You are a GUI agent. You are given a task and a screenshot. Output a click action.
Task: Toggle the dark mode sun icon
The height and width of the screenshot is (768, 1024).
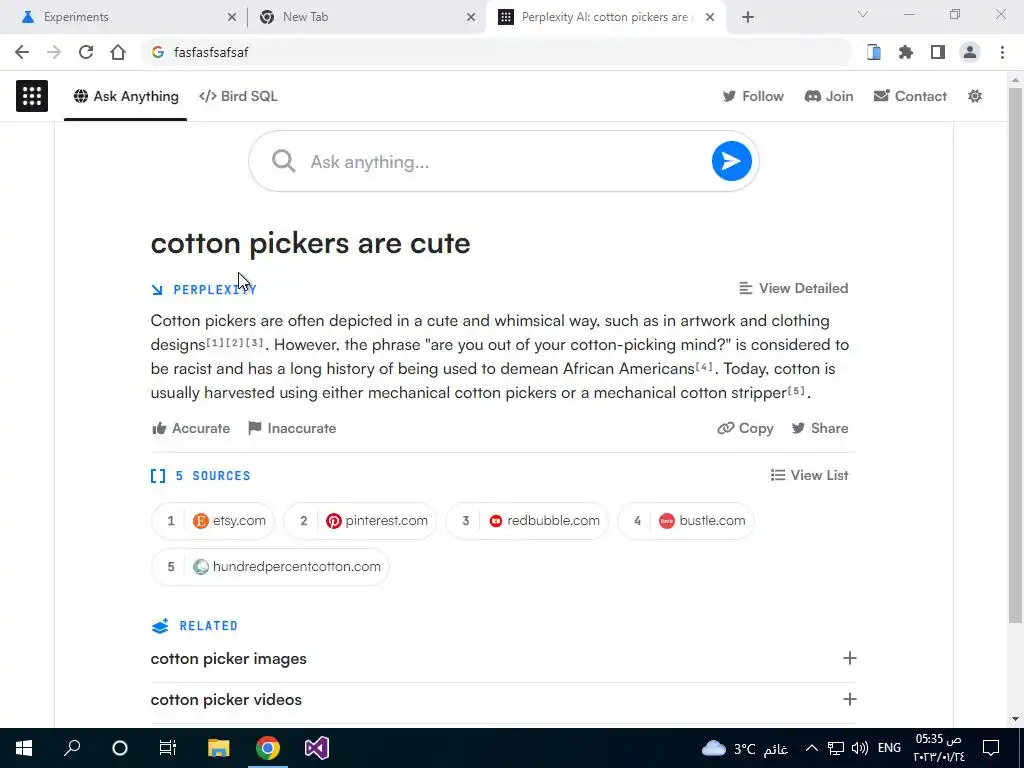click(x=974, y=96)
